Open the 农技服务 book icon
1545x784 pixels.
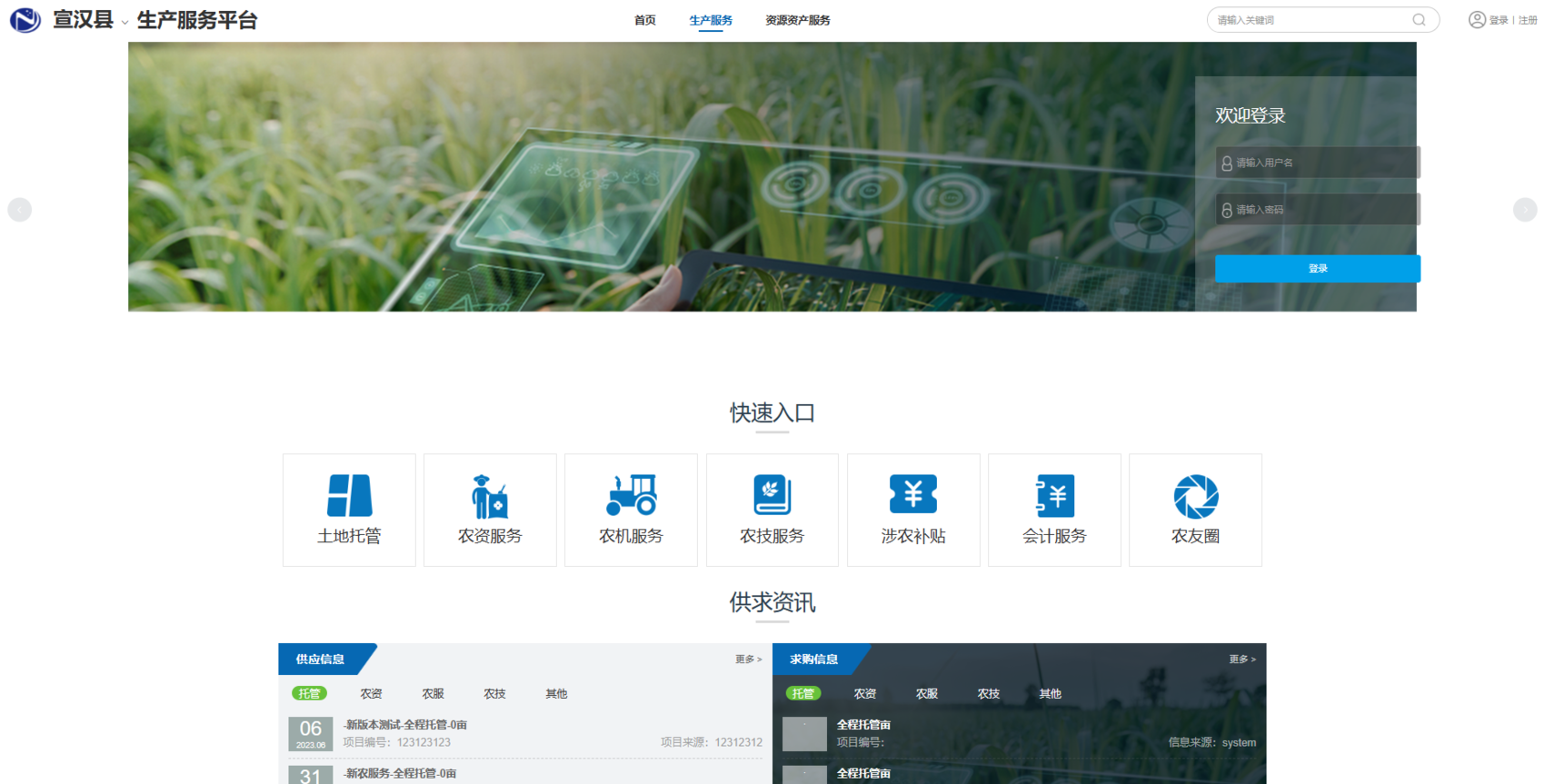coord(772,496)
